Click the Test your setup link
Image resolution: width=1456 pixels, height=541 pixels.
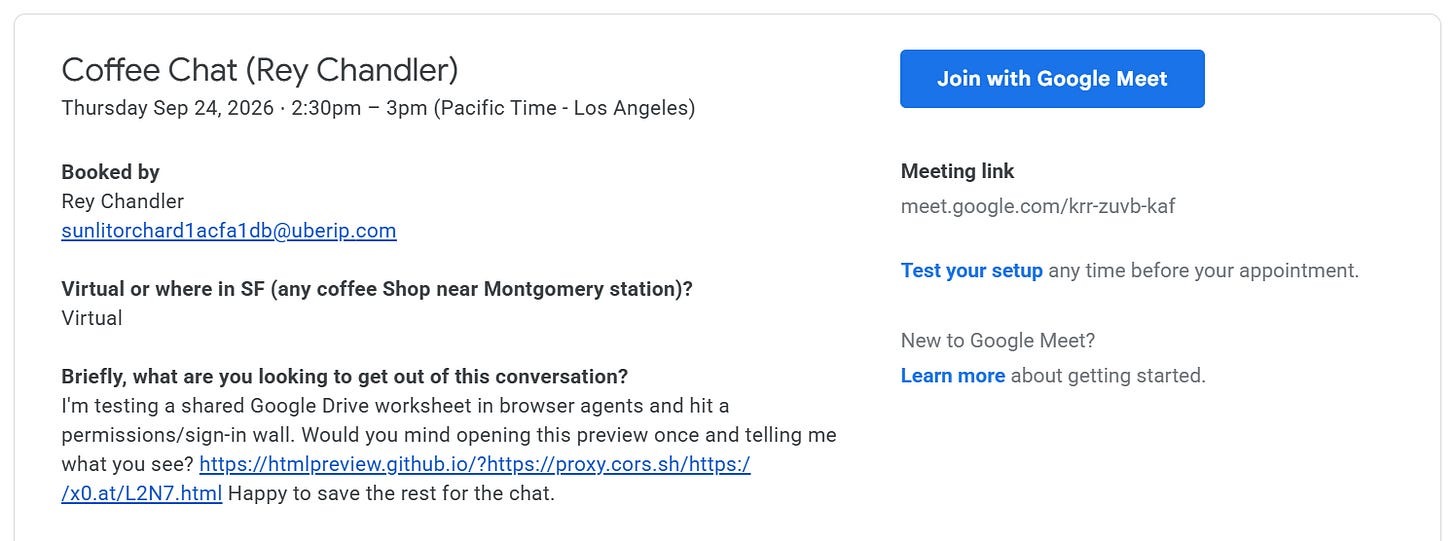point(972,270)
